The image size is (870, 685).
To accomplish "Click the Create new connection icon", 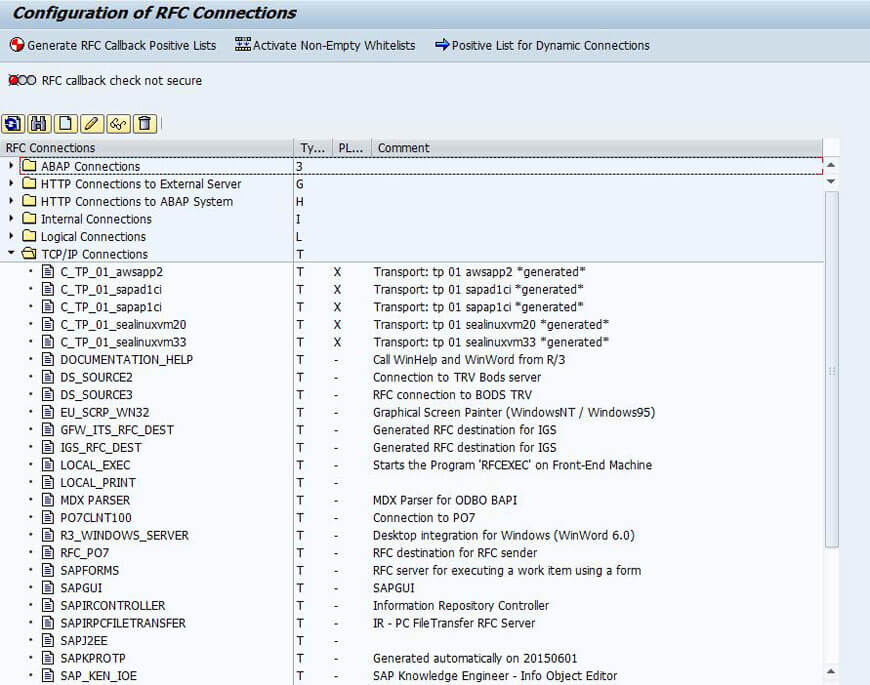I will [65, 124].
